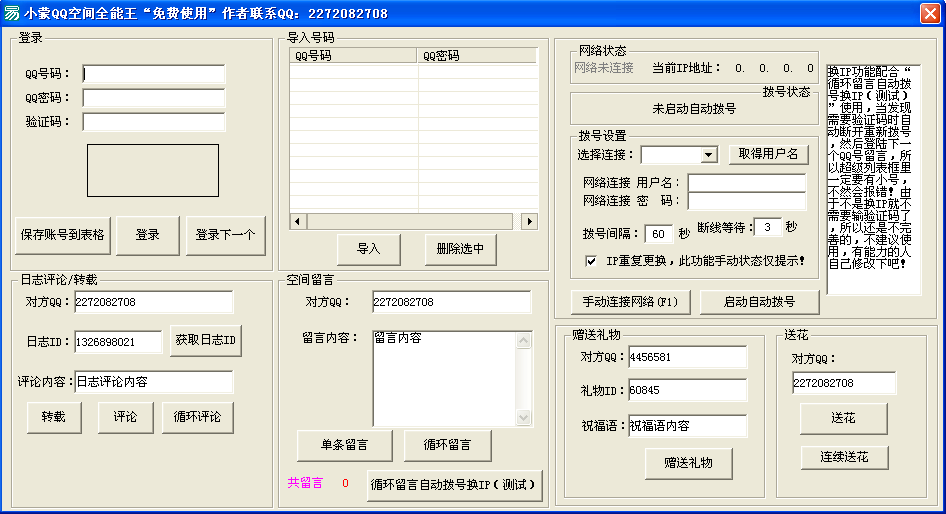
Task: Click the 换IP功能 description text box
Action: [x=873, y=179]
